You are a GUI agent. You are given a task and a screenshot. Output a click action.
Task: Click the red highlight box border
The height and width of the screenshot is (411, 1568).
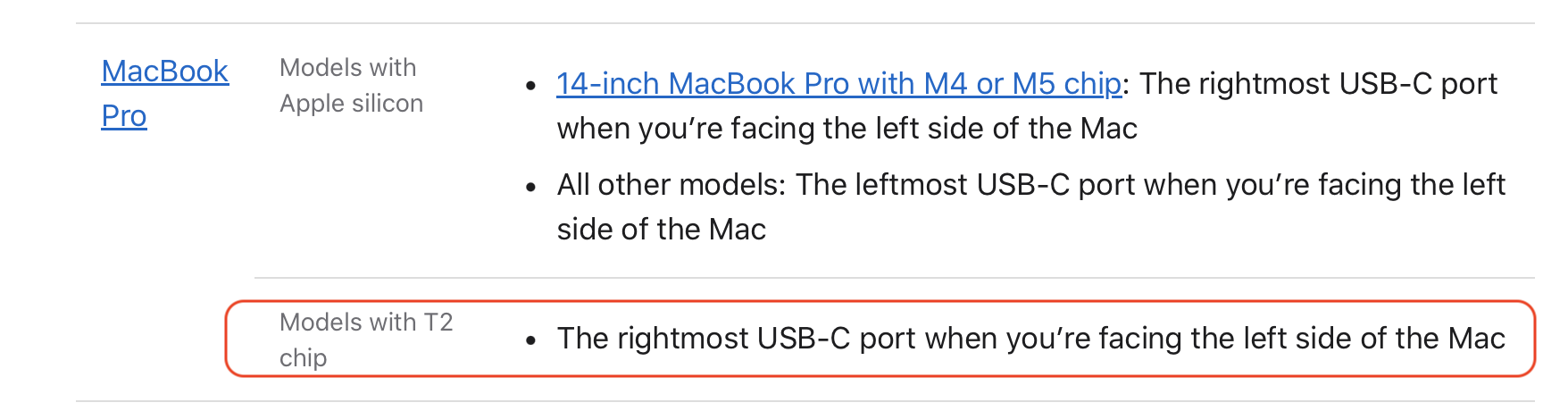pos(880,302)
